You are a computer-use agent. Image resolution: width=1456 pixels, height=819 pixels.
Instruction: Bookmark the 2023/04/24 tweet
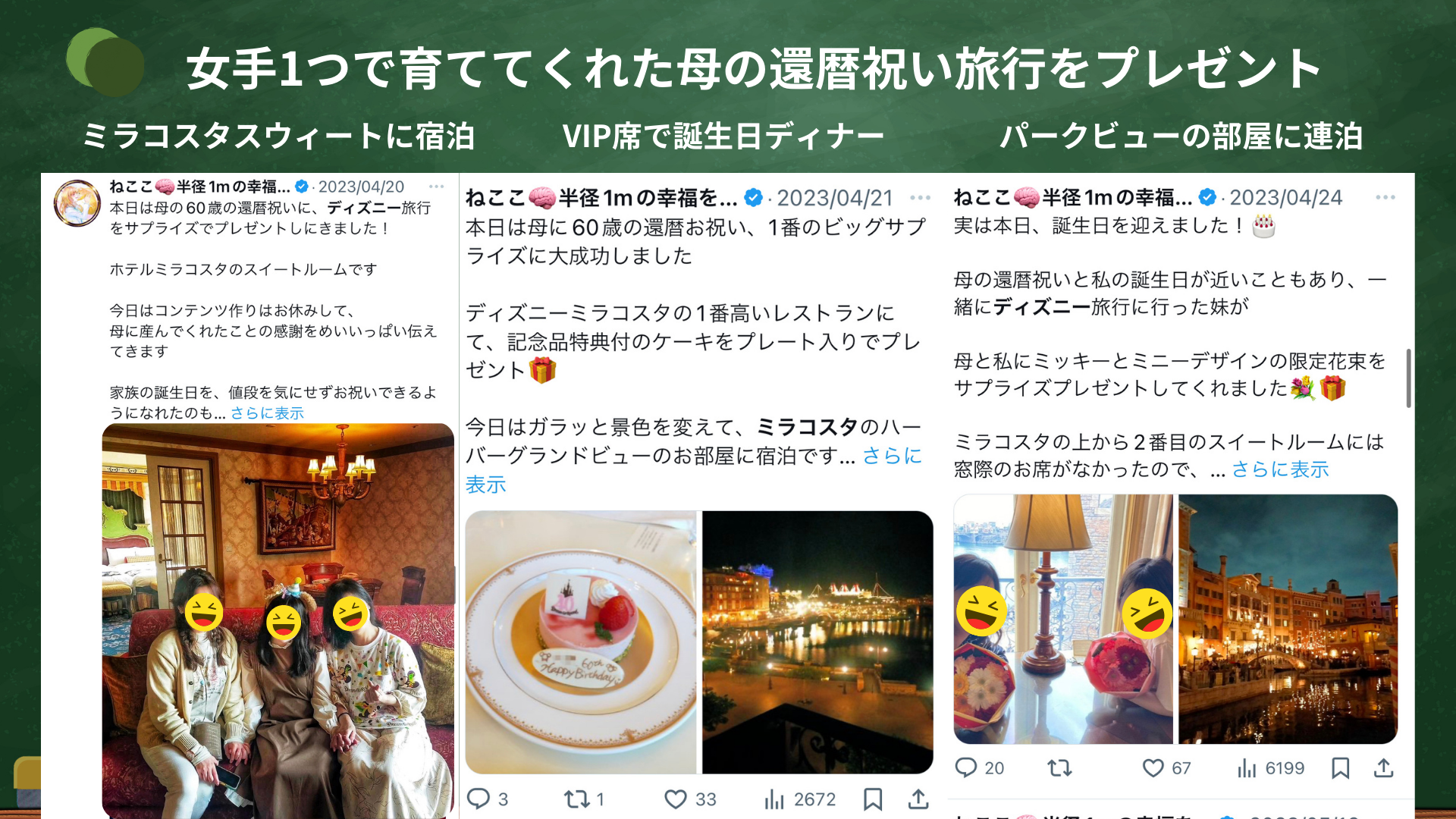pos(1340,768)
